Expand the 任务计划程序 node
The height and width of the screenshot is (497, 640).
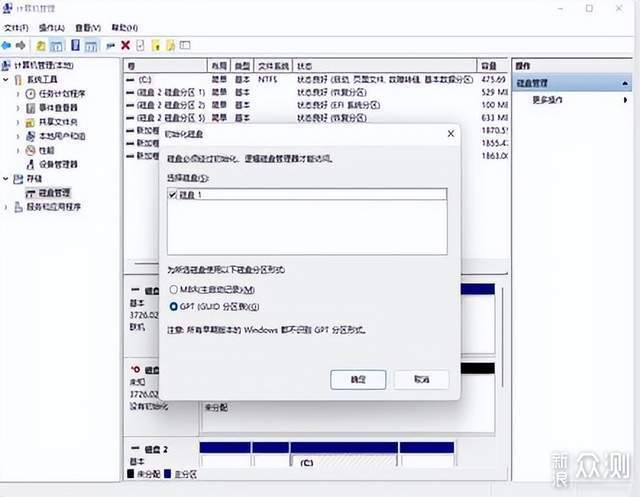pos(18,94)
